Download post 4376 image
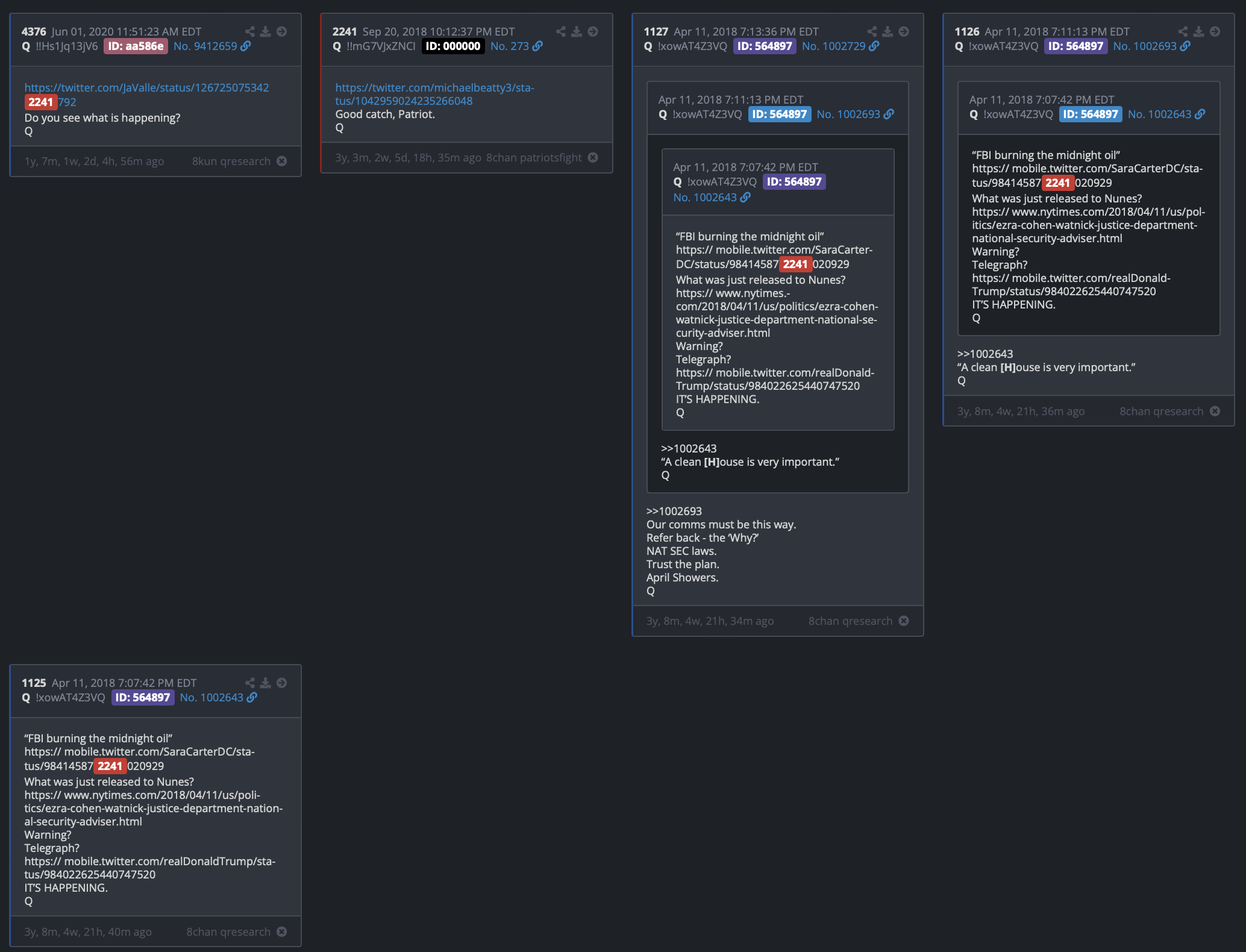 (x=265, y=31)
